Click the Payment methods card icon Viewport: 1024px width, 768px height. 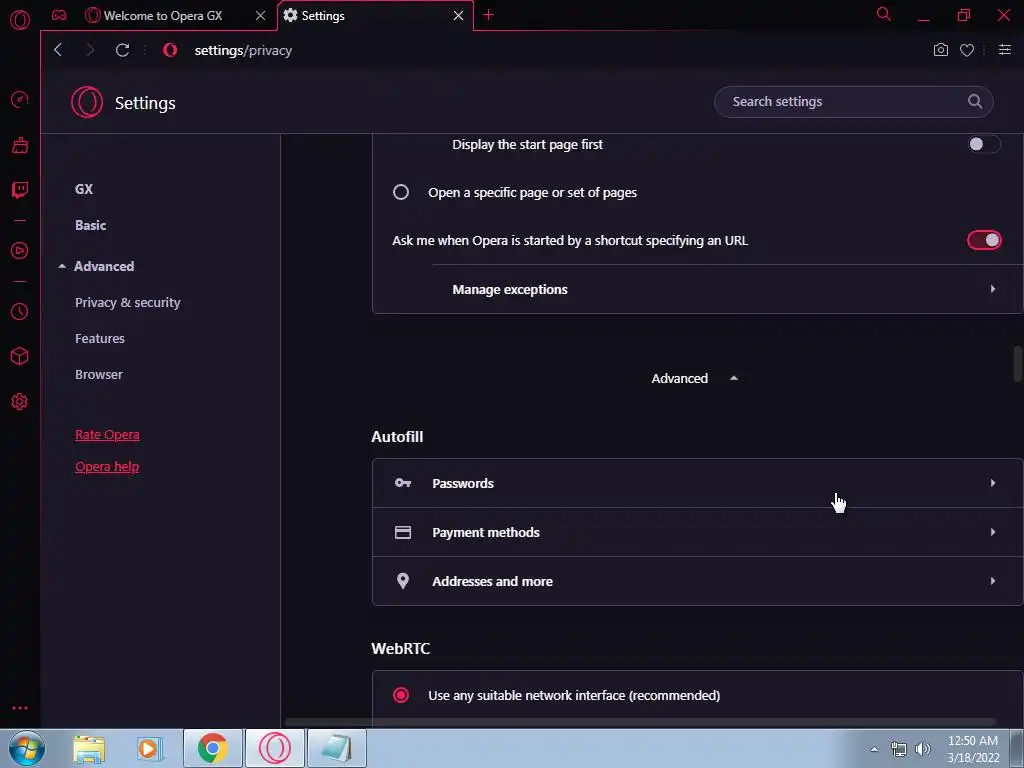tap(403, 532)
